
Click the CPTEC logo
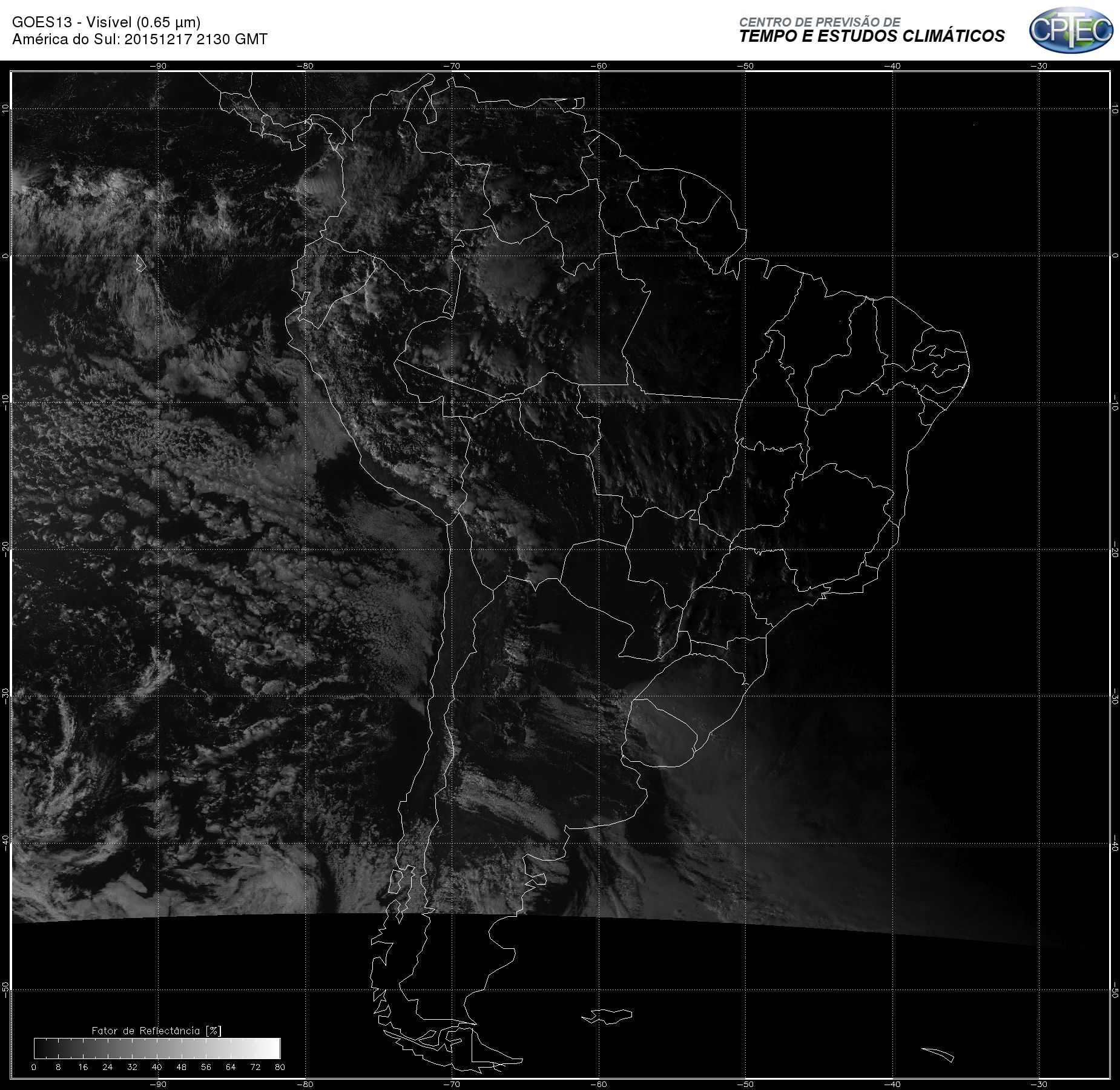click(1071, 30)
